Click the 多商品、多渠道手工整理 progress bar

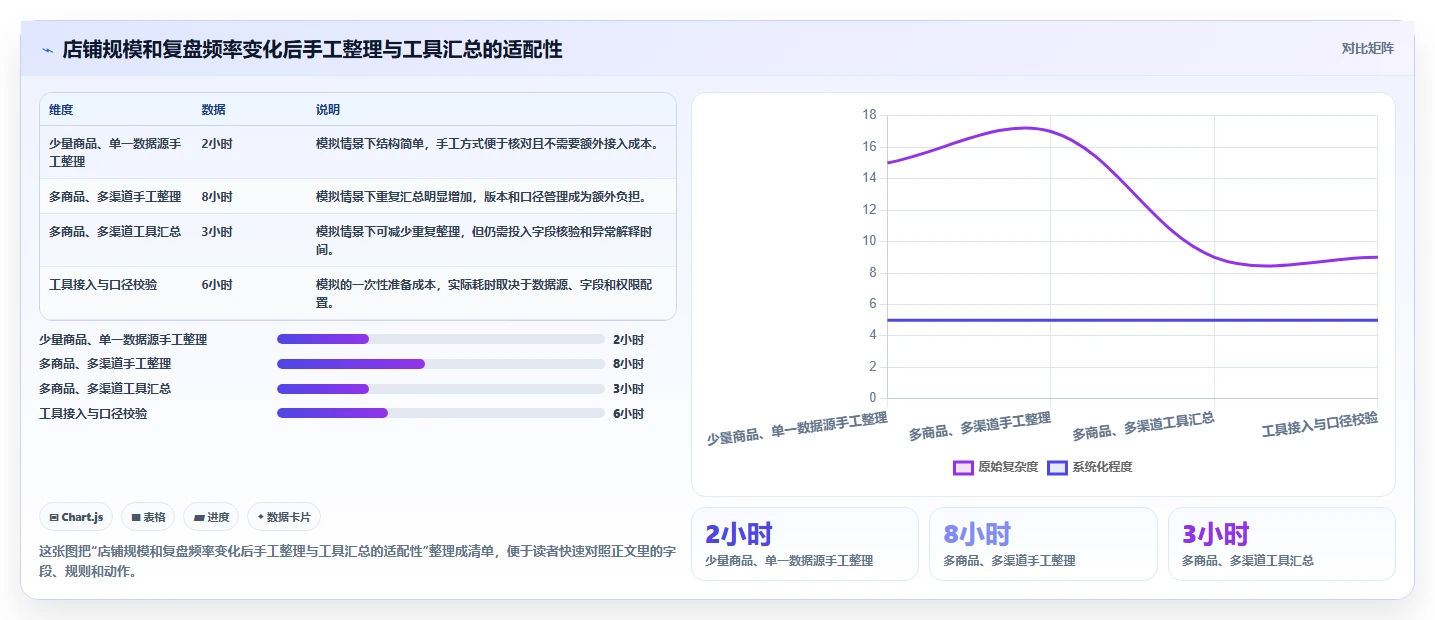(x=441, y=364)
